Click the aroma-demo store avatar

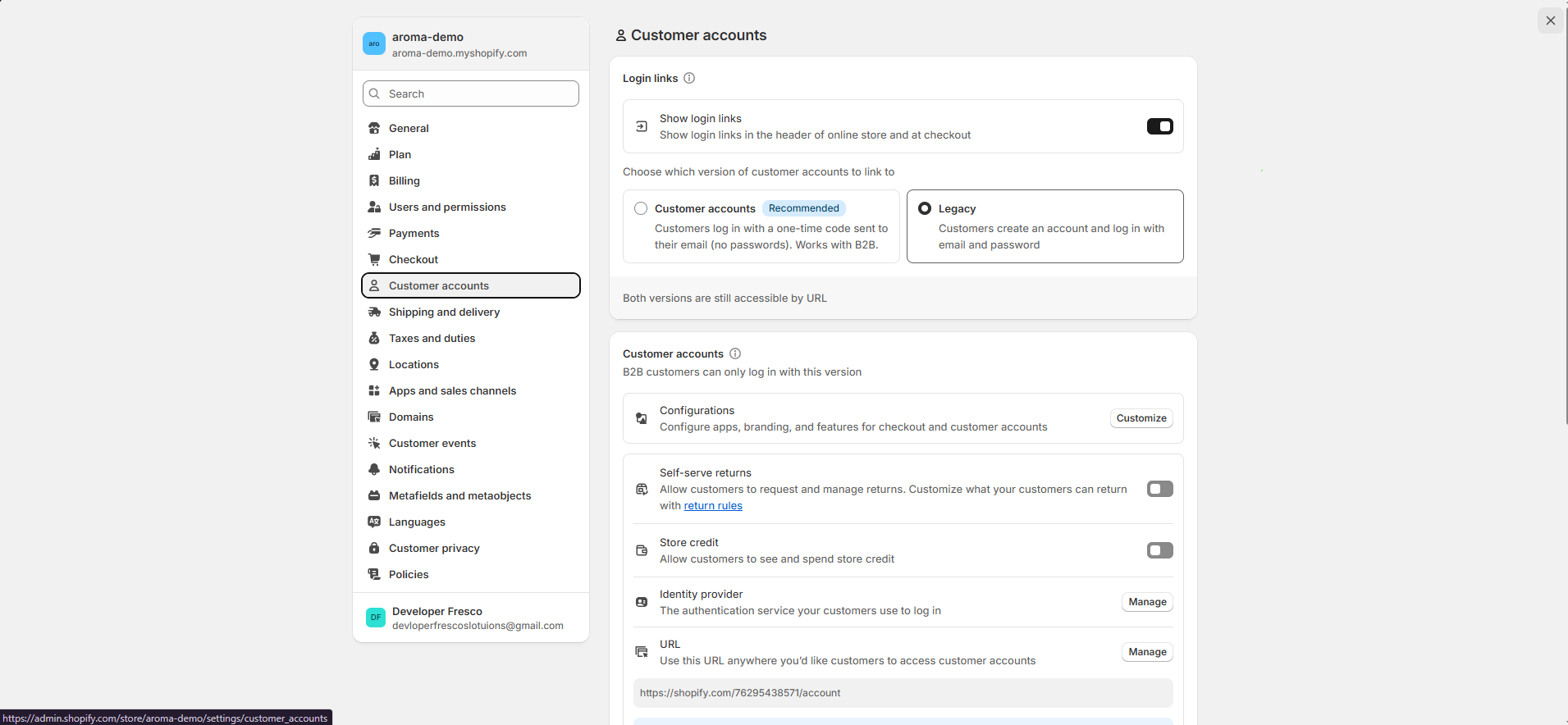374,43
